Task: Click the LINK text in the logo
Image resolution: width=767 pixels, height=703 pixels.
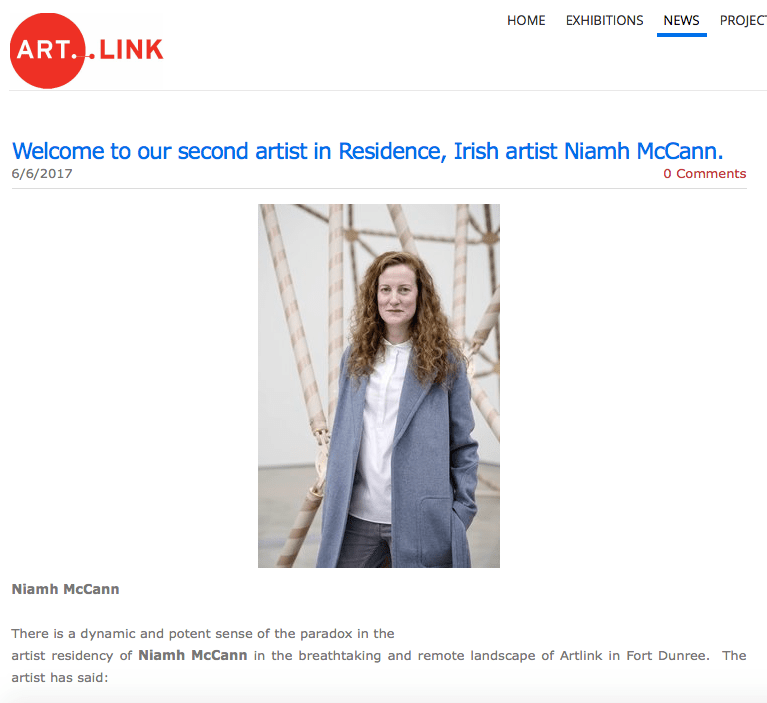Action: point(131,49)
